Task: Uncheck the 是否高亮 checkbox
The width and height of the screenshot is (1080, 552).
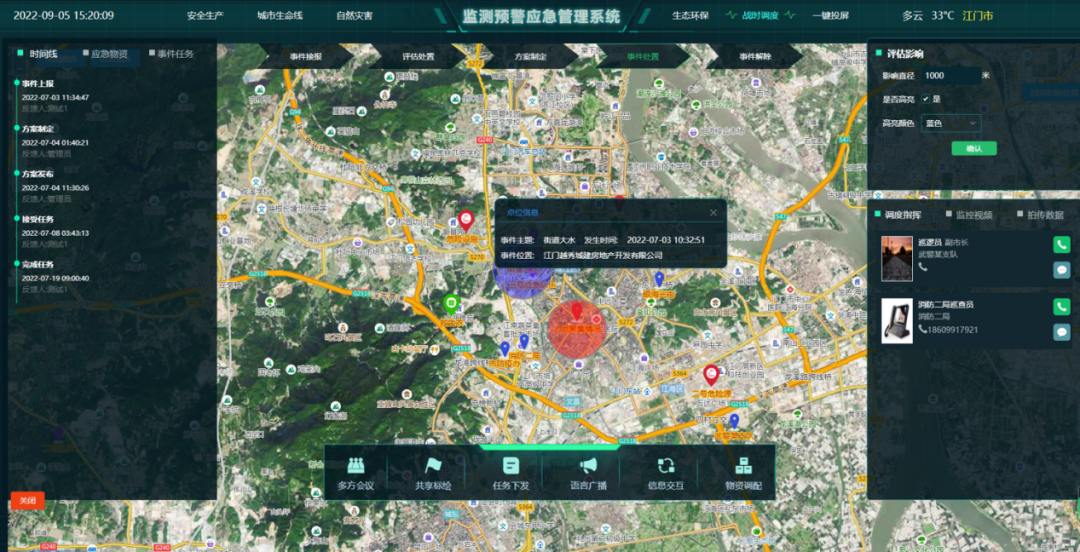Action: 925,99
